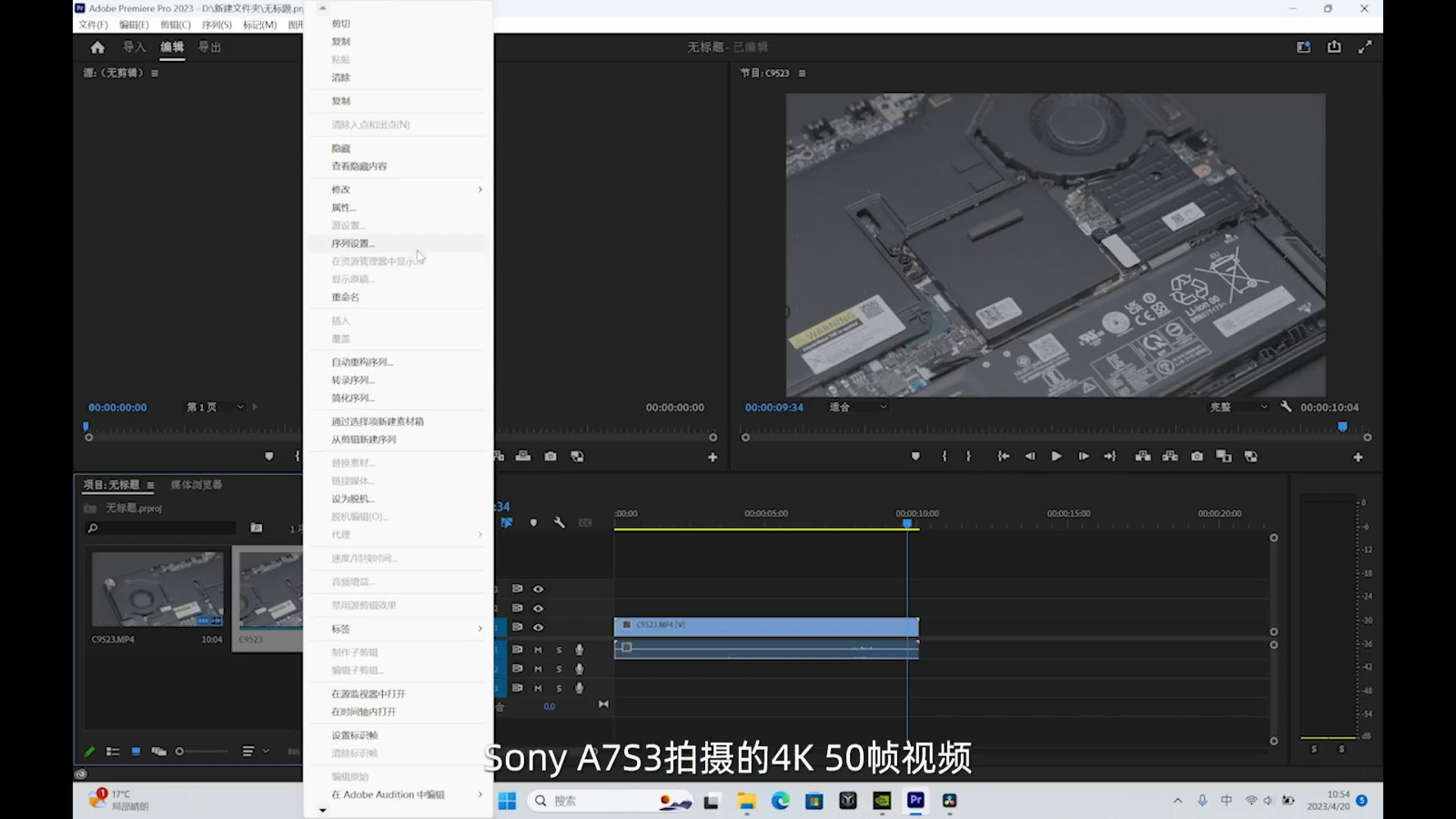Screen dimensions: 1456x819
Task: Go to In point in Program monitor
Action: [1003, 456]
